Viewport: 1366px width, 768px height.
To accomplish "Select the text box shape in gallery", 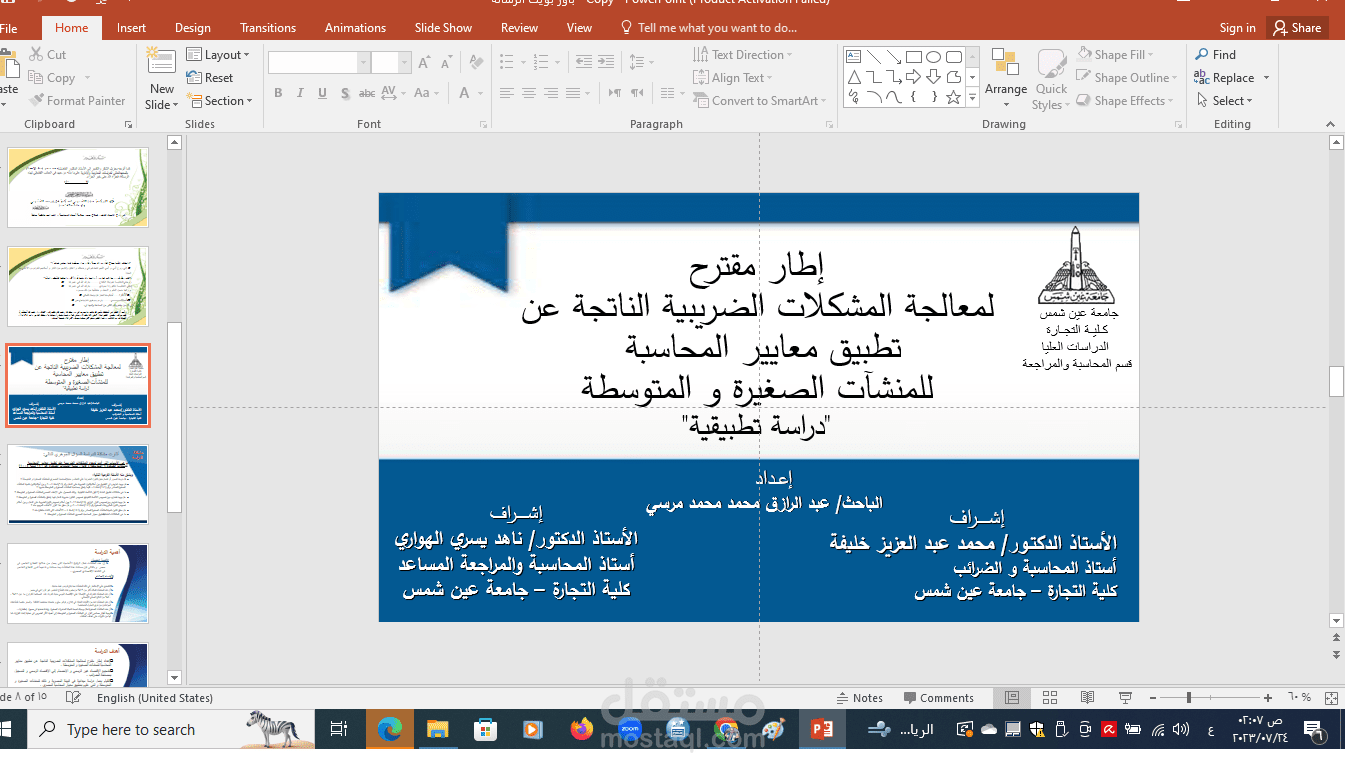I will point(854,57).
